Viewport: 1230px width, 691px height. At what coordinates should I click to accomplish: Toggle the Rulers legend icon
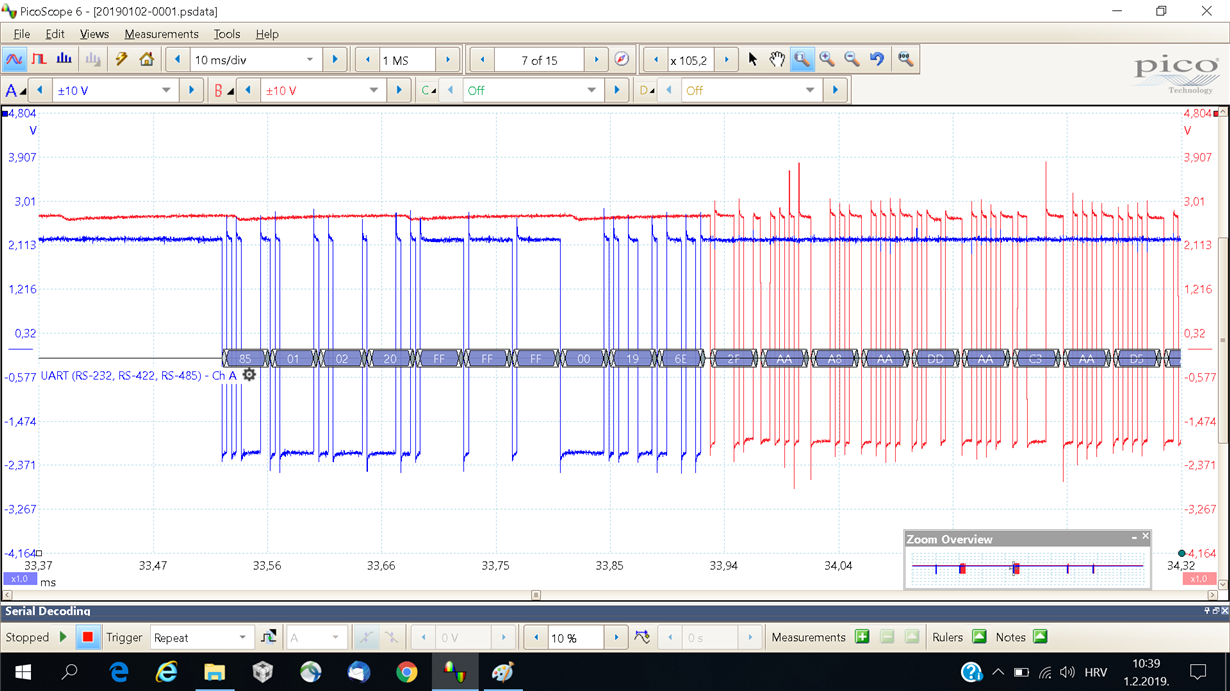[979, 637]
